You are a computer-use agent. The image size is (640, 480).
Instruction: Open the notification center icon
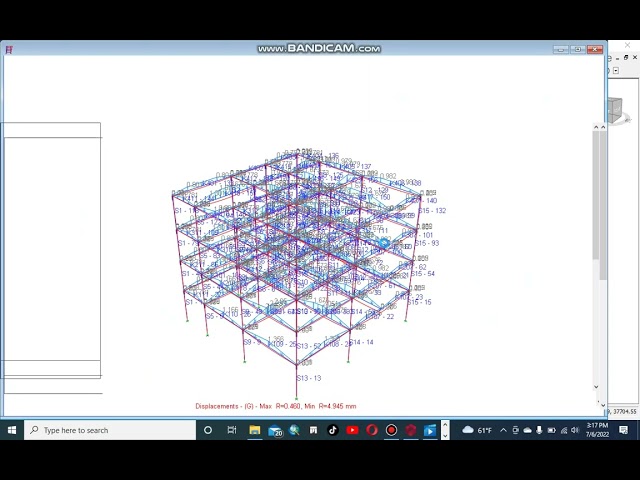pos(623,430)
